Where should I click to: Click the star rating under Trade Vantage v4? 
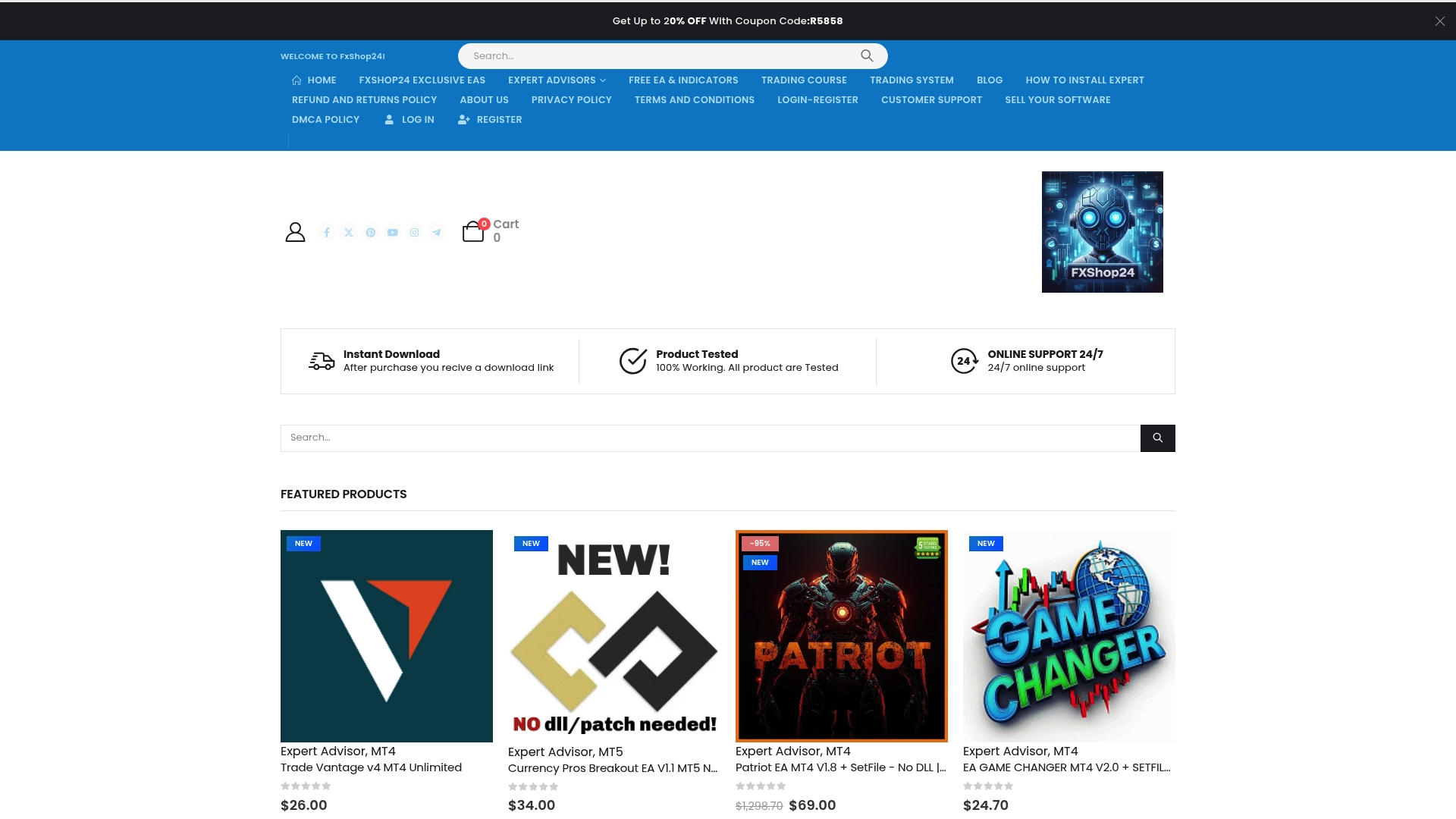pyautogui.click(x=306, y=786)
